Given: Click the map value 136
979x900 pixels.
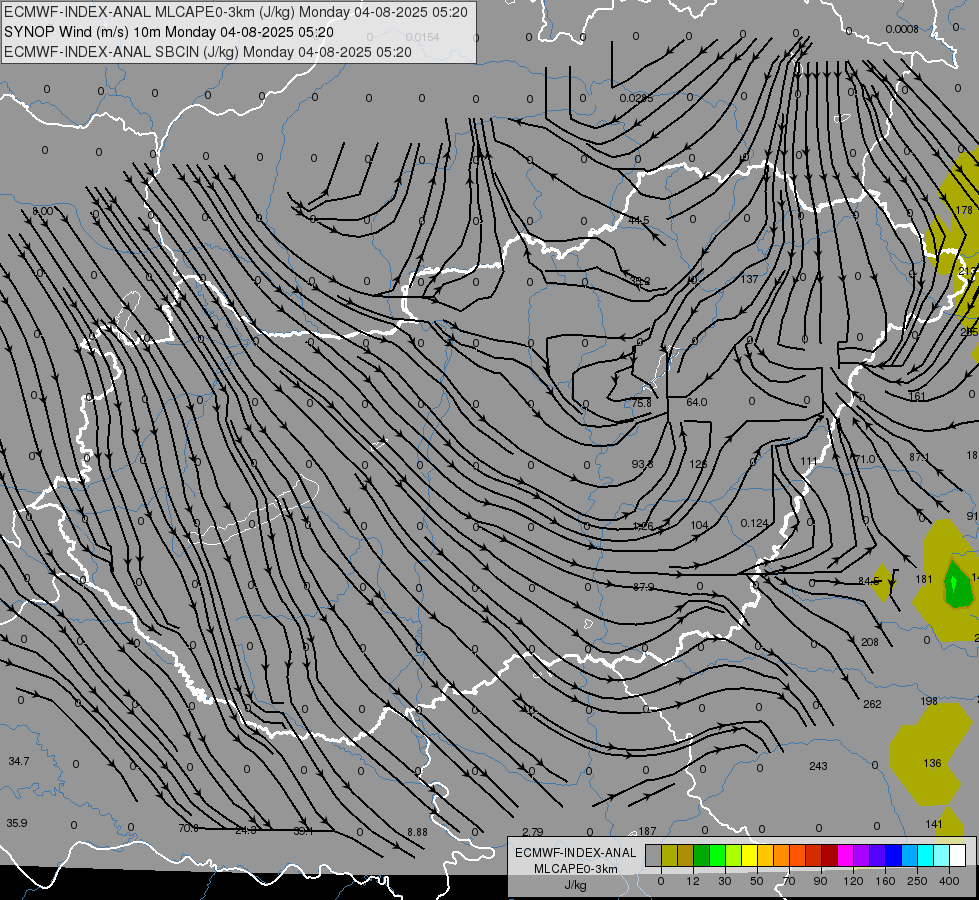Looking at the screenshot, I should point(932,763).
